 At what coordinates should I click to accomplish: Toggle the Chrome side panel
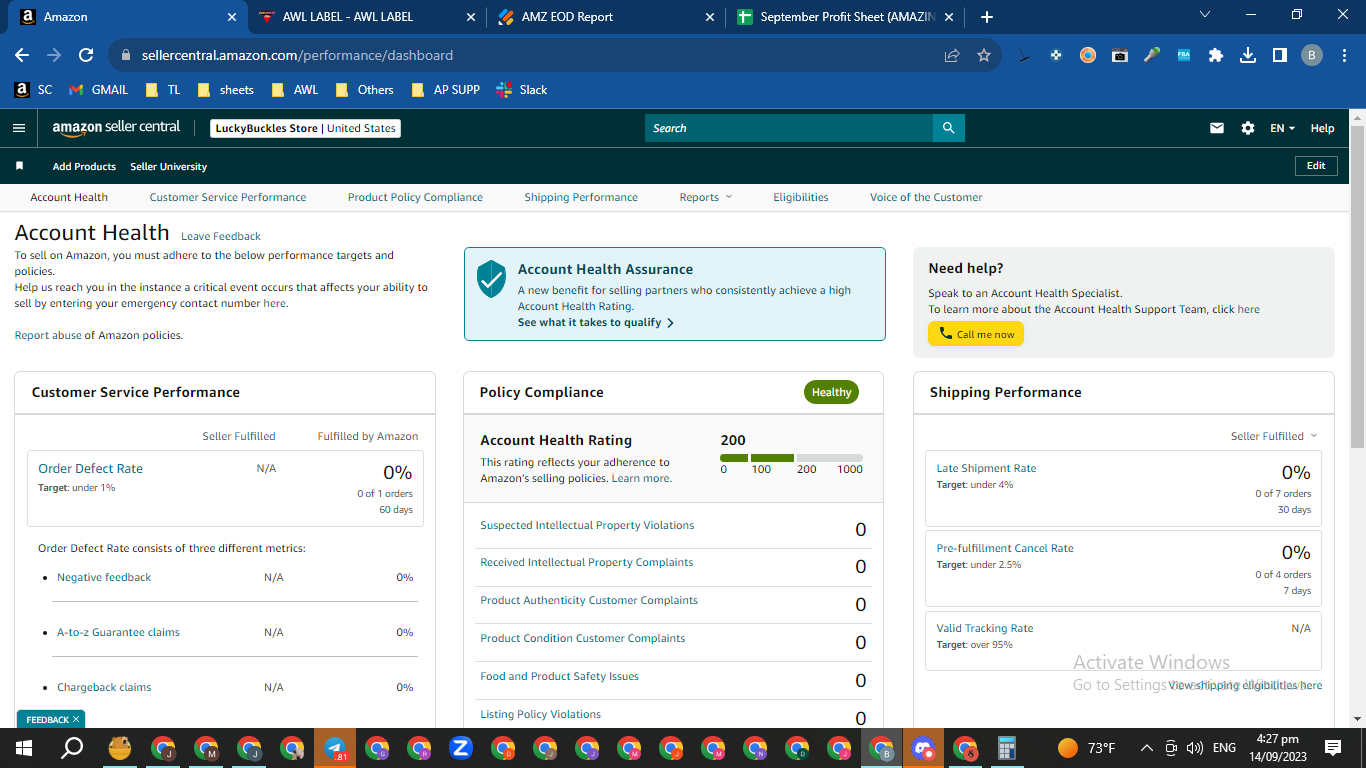click(1280, 56)
